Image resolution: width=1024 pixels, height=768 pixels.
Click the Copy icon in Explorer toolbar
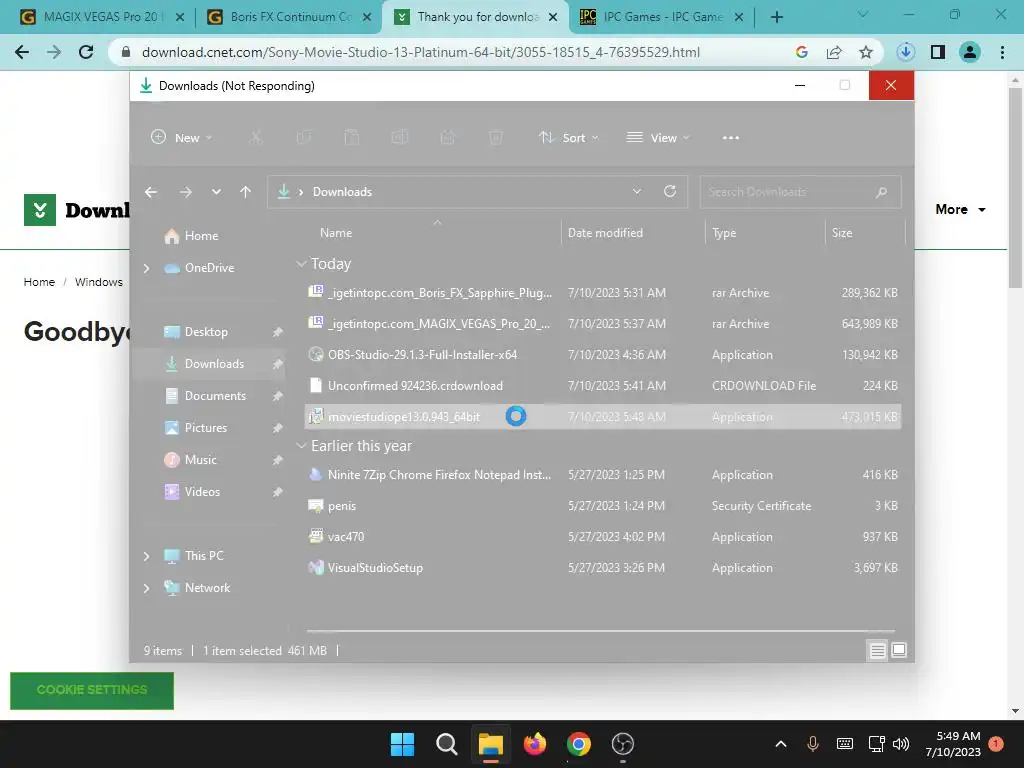click(x=304, y=138)
